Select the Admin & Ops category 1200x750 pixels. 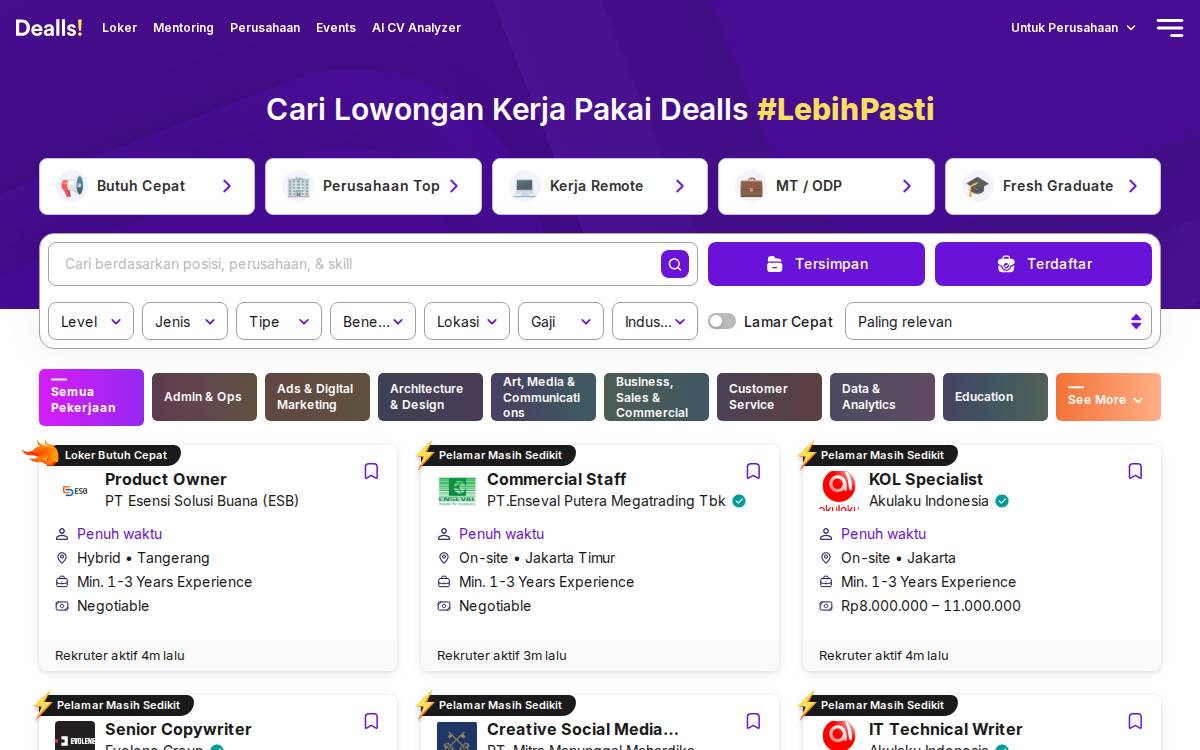[204, 397]
